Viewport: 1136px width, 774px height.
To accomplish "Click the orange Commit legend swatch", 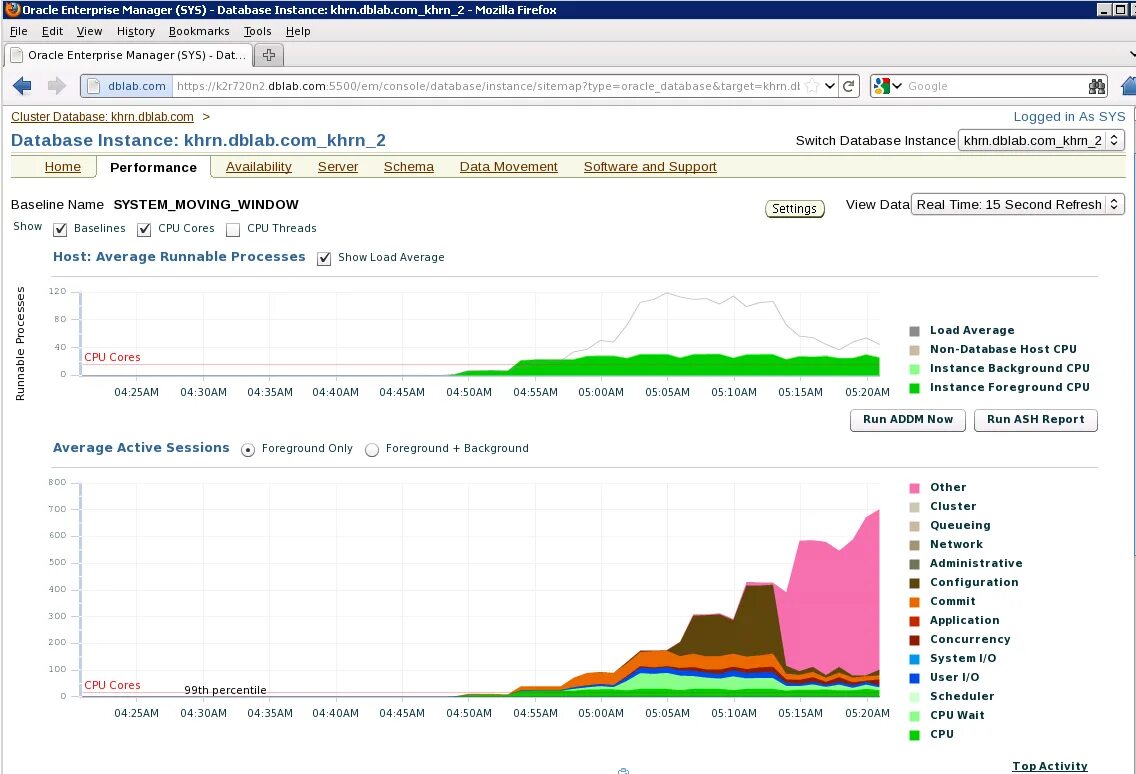I will click(x=914, y=602).
